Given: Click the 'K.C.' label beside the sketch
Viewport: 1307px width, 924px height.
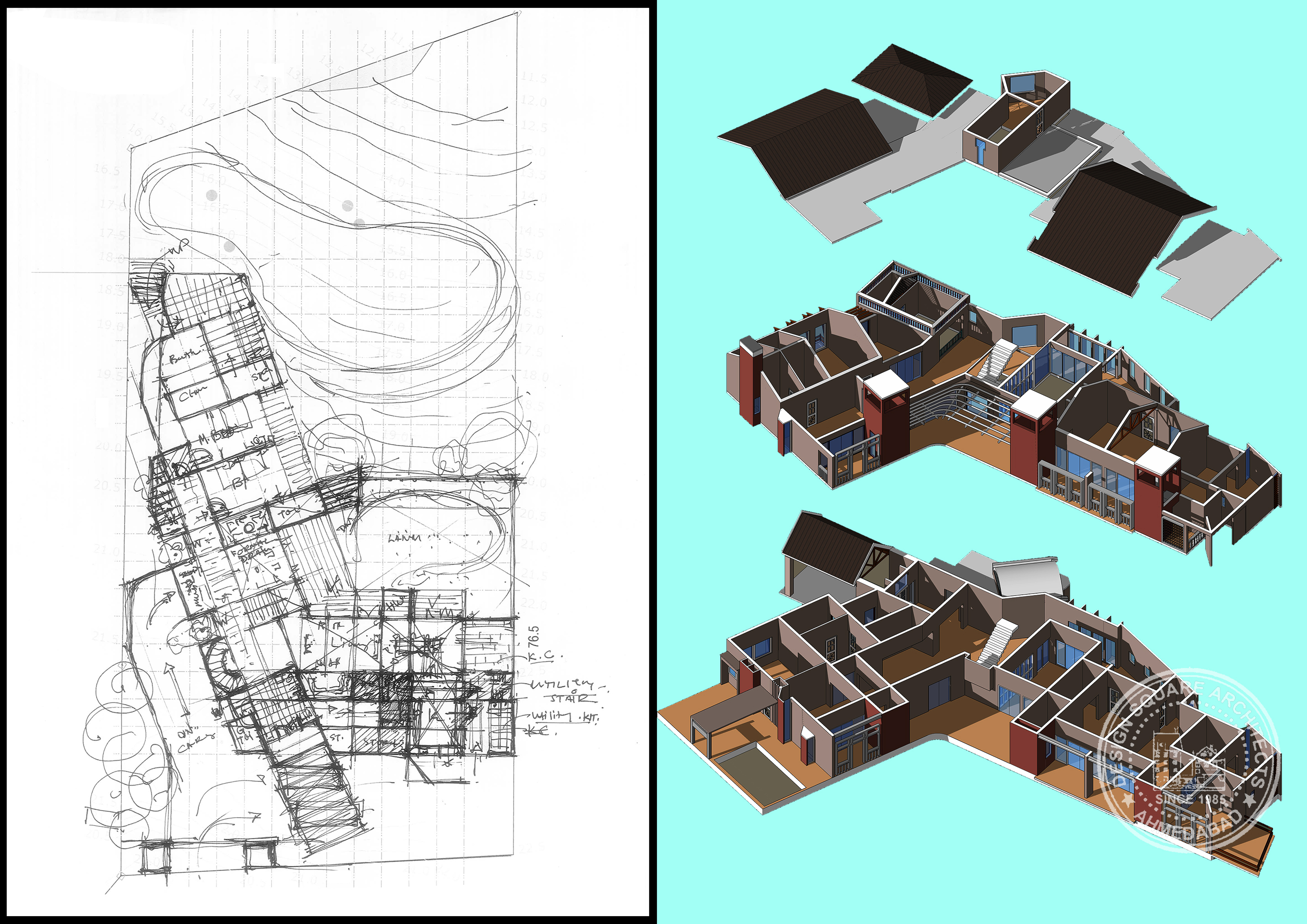Looking at the screenshot, I should (541, 656).
